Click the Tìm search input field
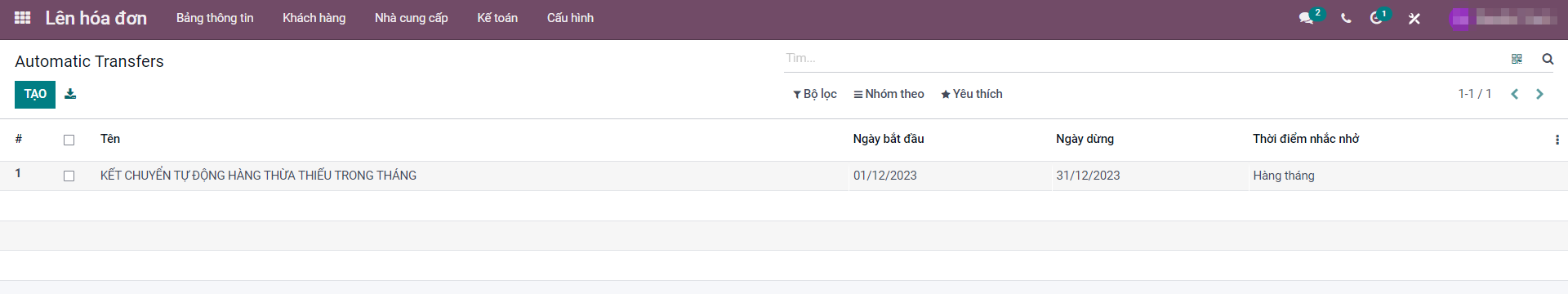Image resolution: width=1568 pixels, height=294 pixels. coord(1143,58)
